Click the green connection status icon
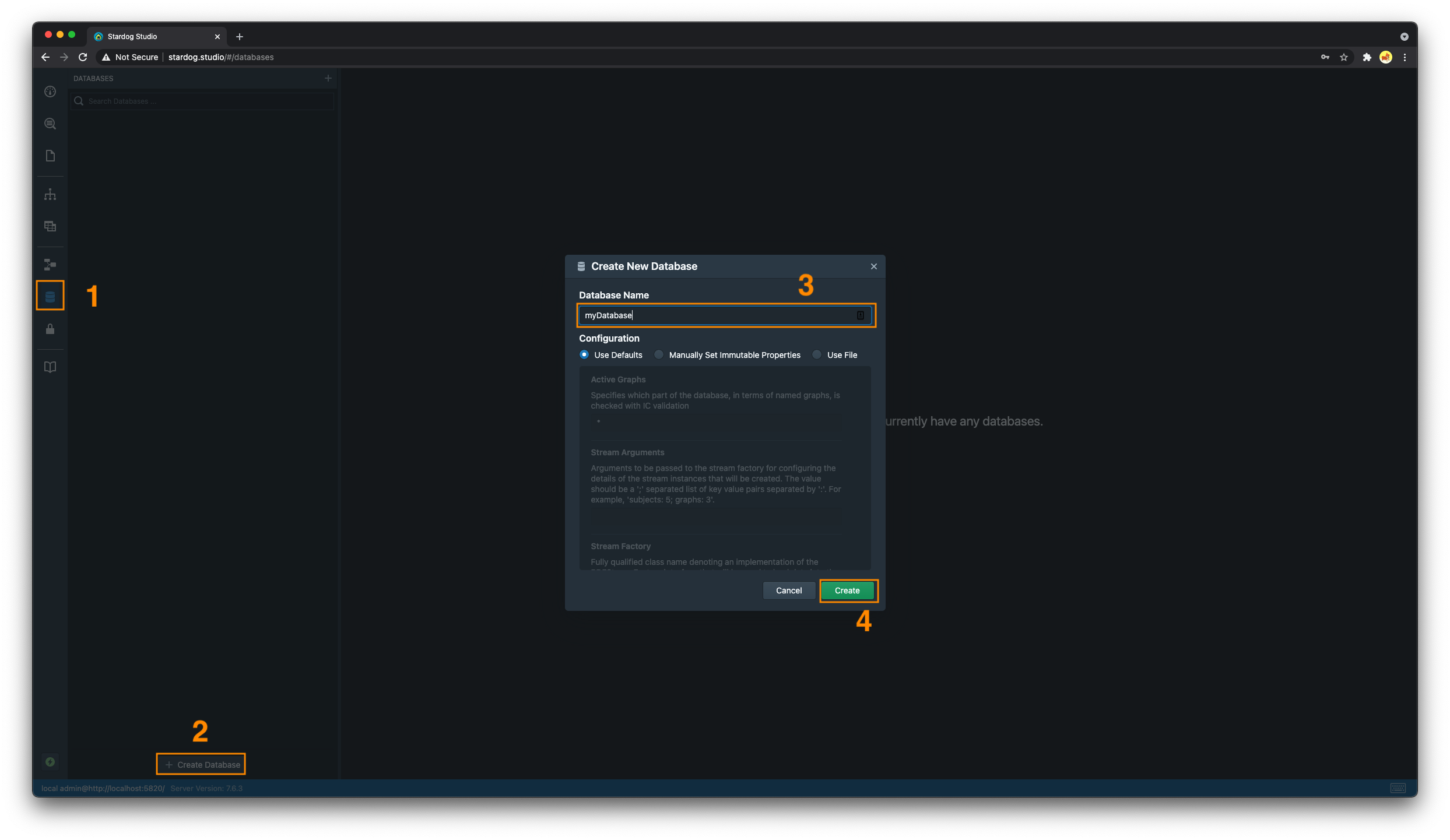Image resolution: width=1450 pixels, height=840 pixels. click(x=50, y=762)
